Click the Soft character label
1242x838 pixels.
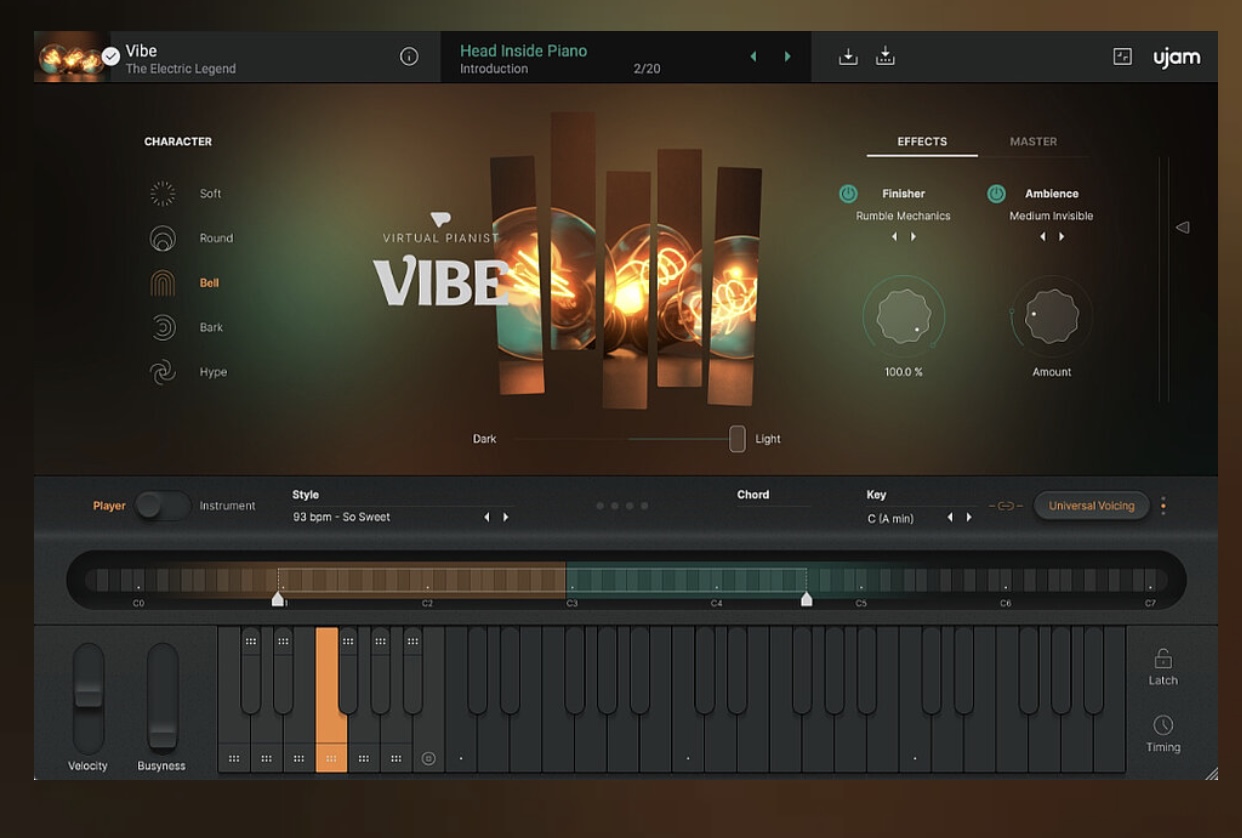coord(210,194)
